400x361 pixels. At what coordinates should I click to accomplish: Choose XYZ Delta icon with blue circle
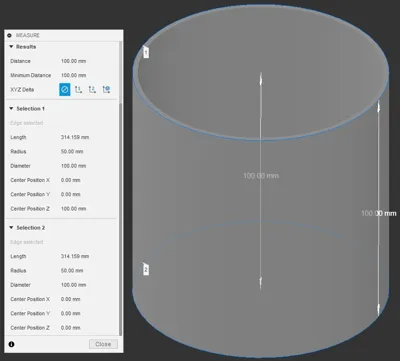pyautogui.click(x=106, y=89)
